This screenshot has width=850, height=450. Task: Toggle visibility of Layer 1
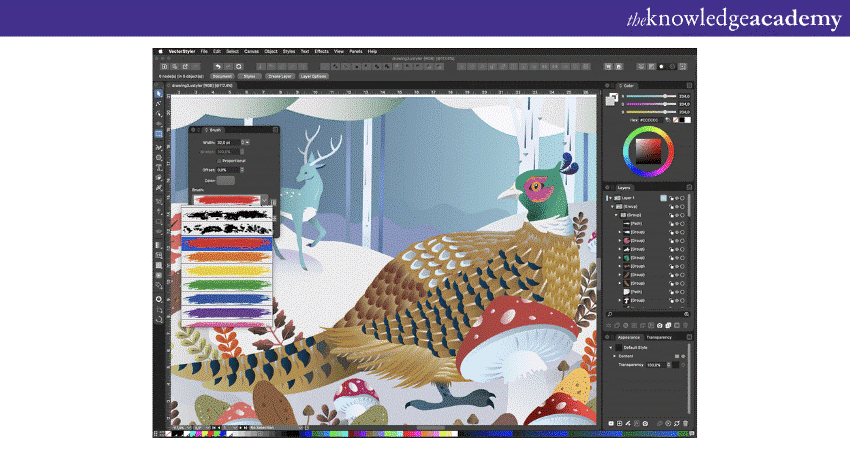tap(677, 198)
